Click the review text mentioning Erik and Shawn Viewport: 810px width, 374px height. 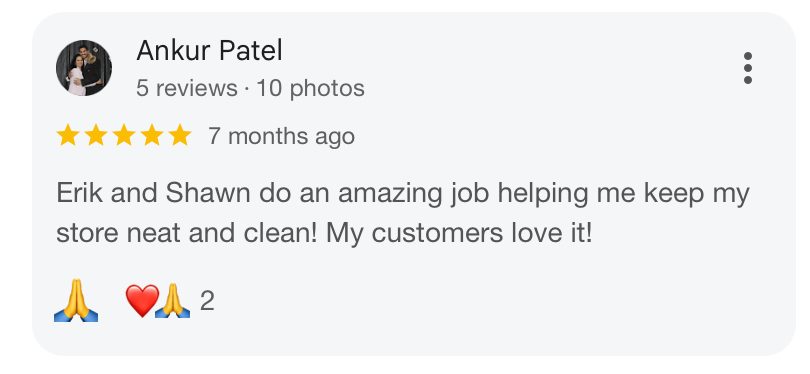coord(402,213)
